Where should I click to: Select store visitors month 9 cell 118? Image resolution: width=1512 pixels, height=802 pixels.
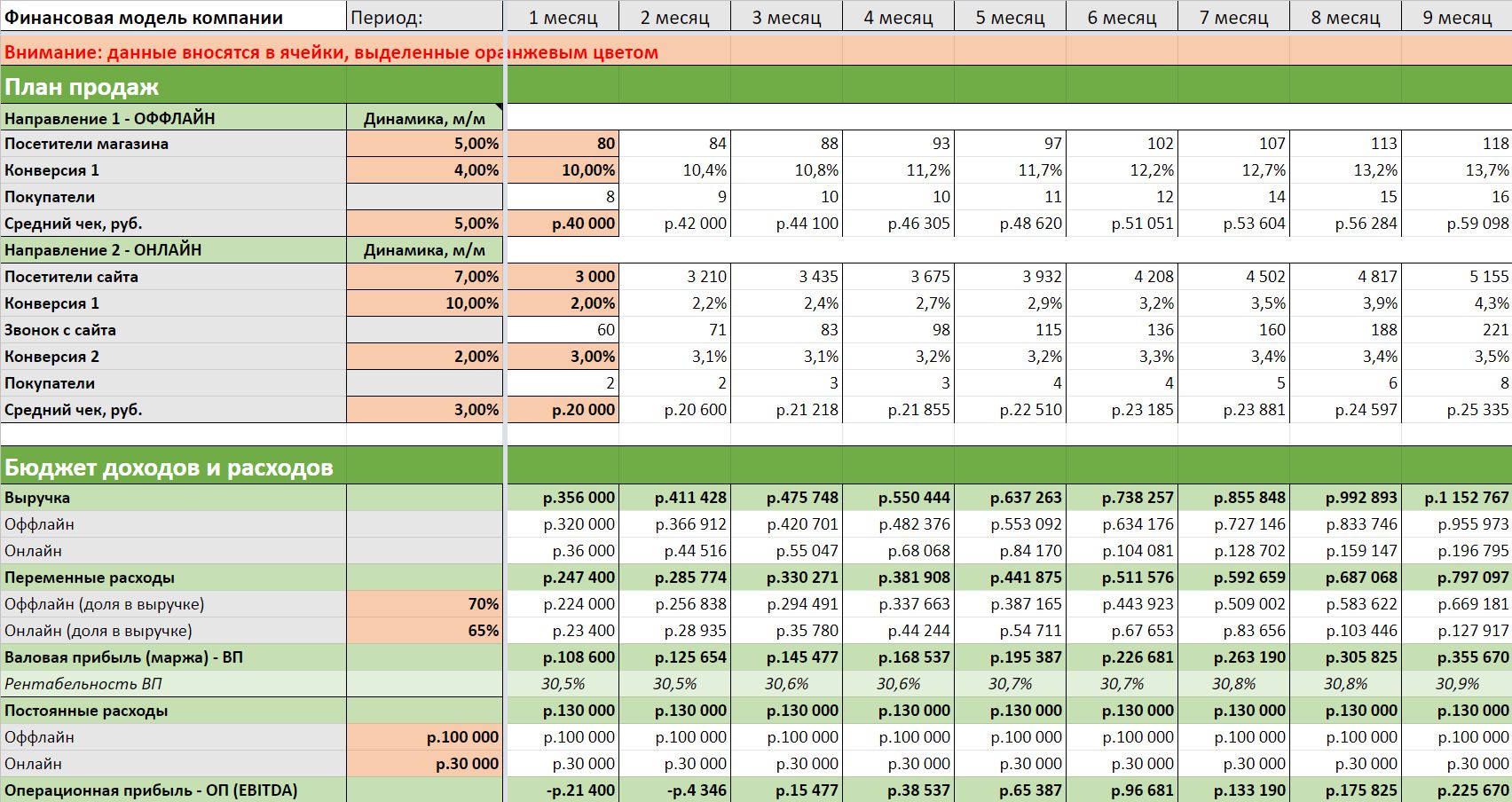pyautogui.click(x=1457, y=144)
